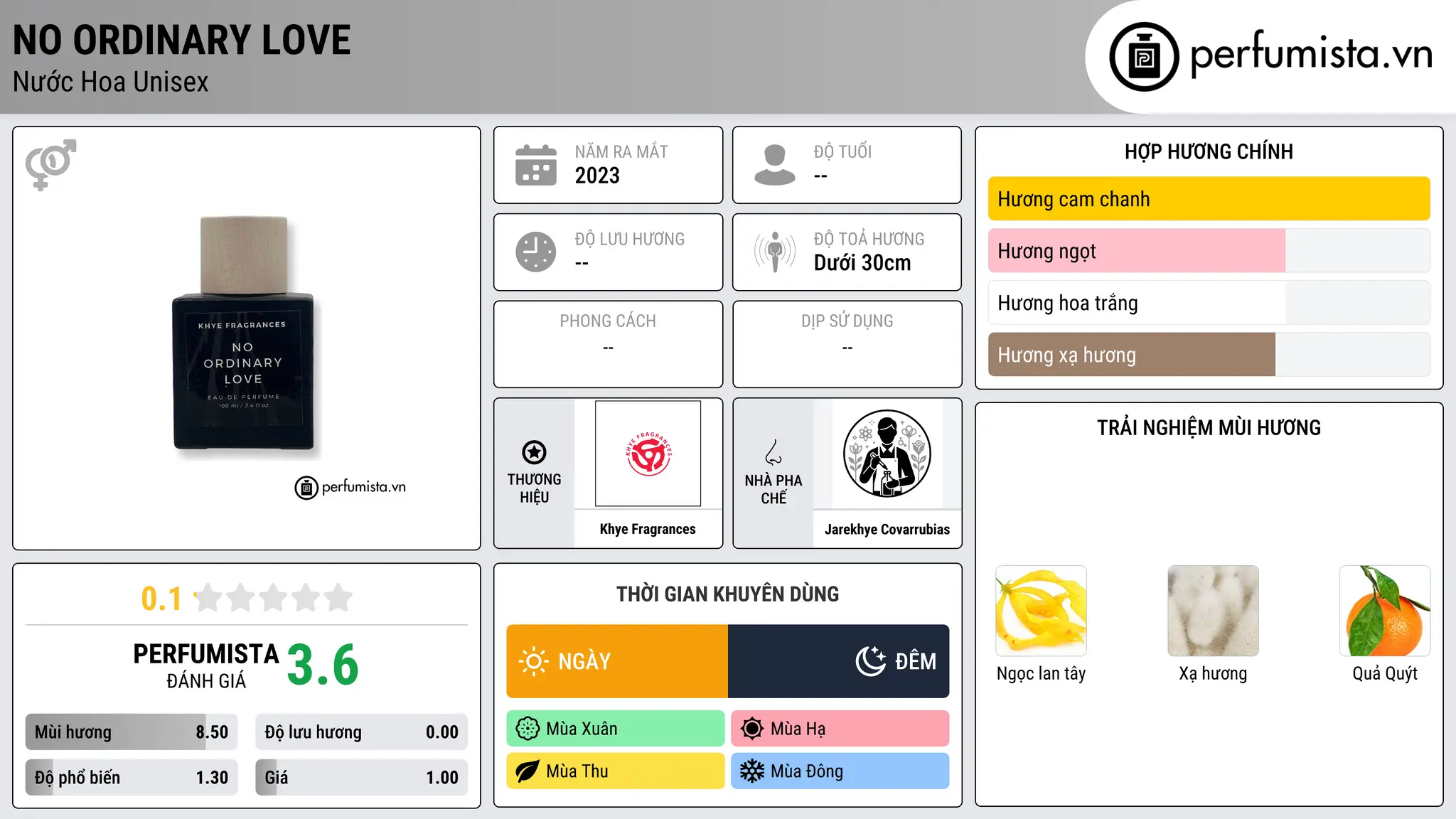Screen dimensions: 1456x819
Task: Click the nose perfumer icon
Action: pyautogui.click(x=773, y=452)
